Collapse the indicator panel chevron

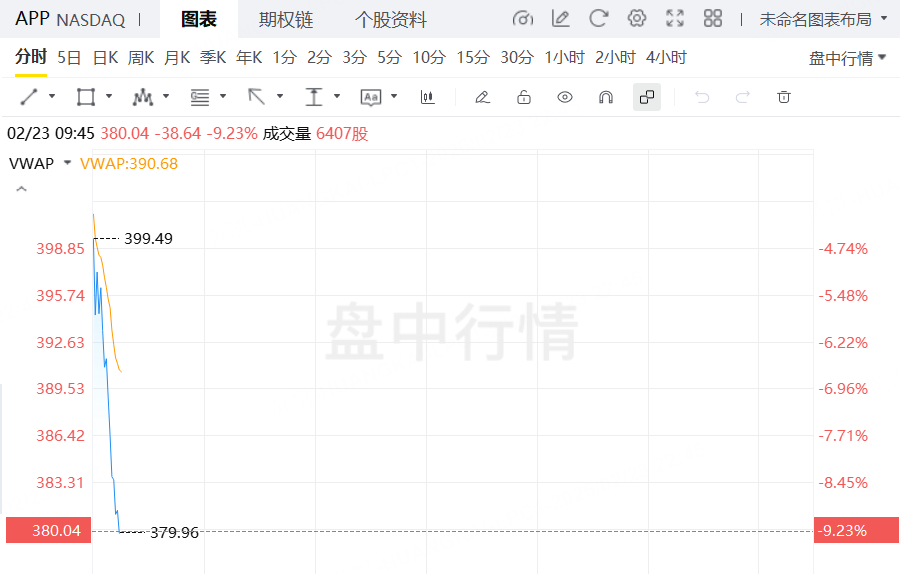click(x=21, y=189)
